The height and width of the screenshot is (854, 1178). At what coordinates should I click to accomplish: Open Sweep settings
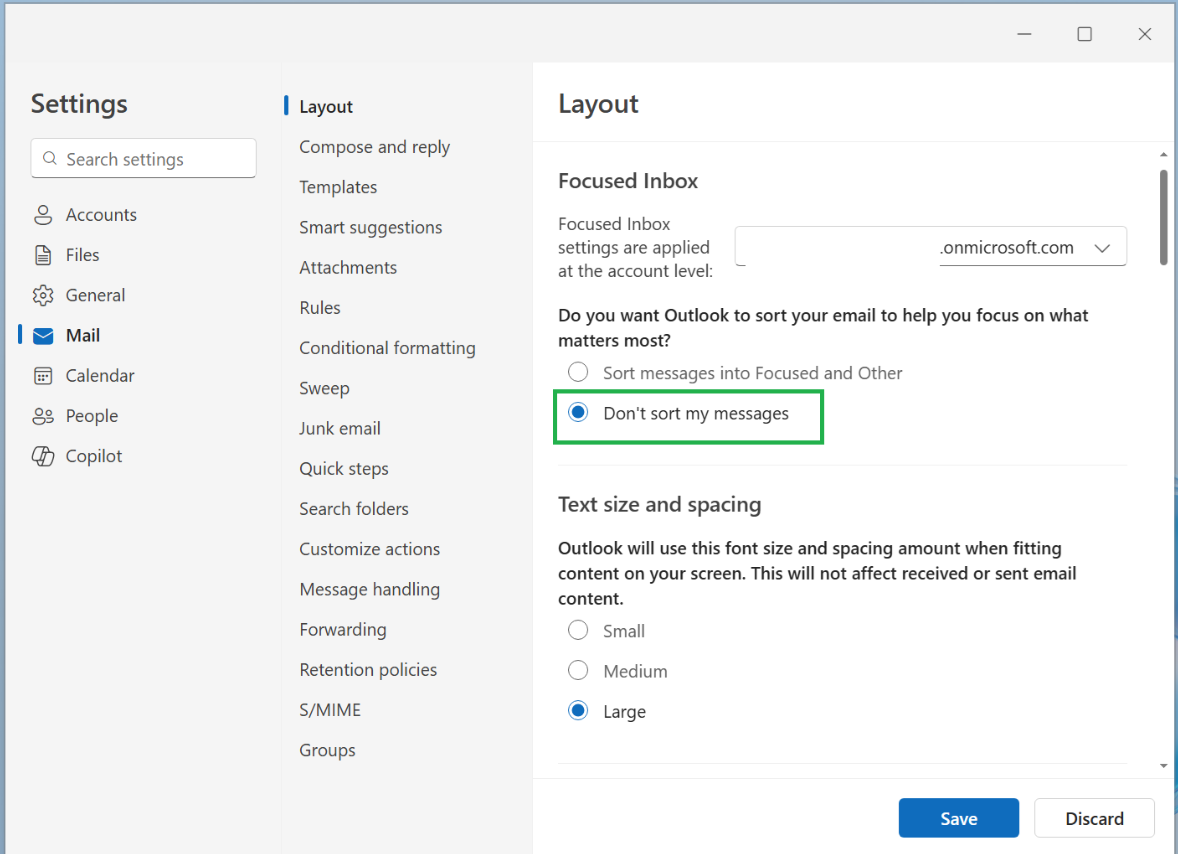pos(324,388)
